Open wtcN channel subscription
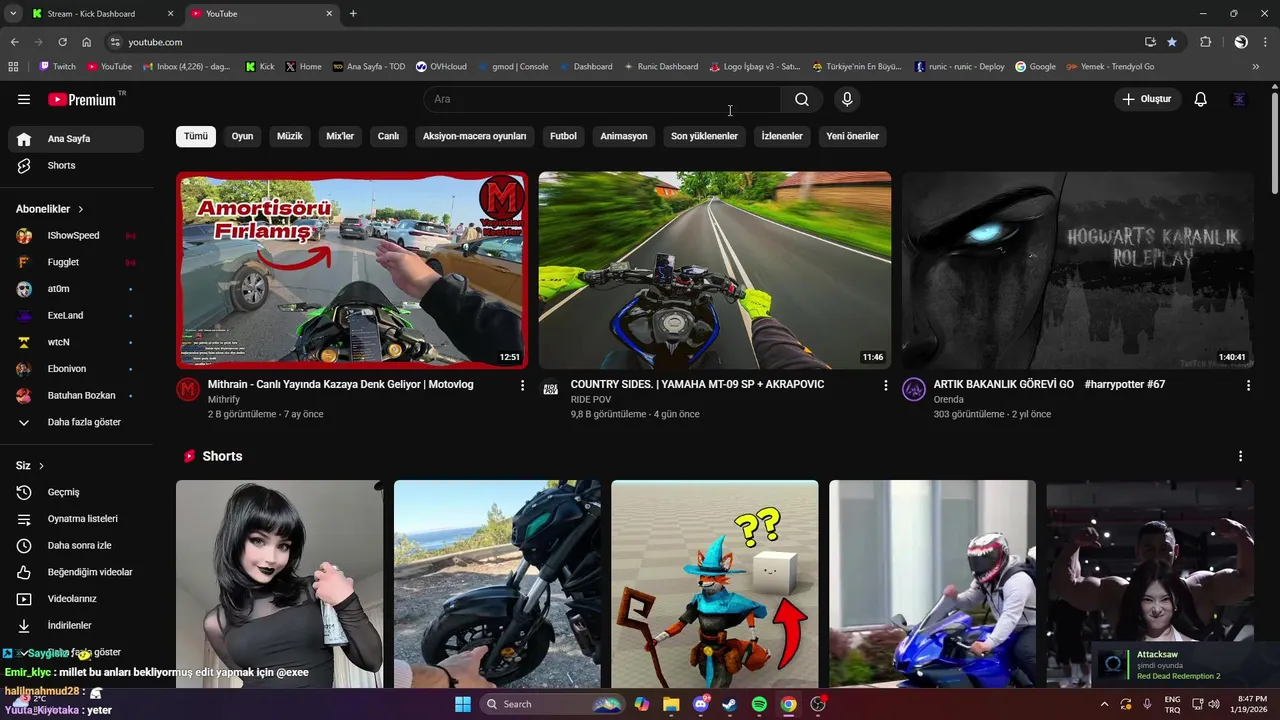This screenshot has width=1280, height=720. pos(76,342)
